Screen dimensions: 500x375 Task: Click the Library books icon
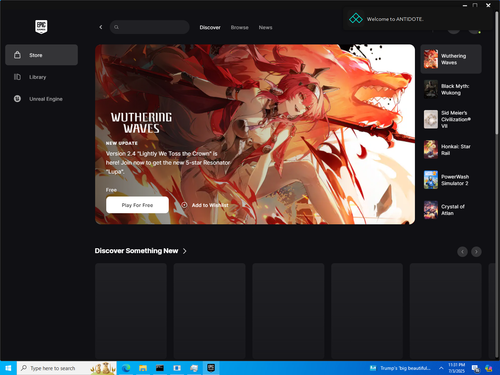[x=17, y=77]
